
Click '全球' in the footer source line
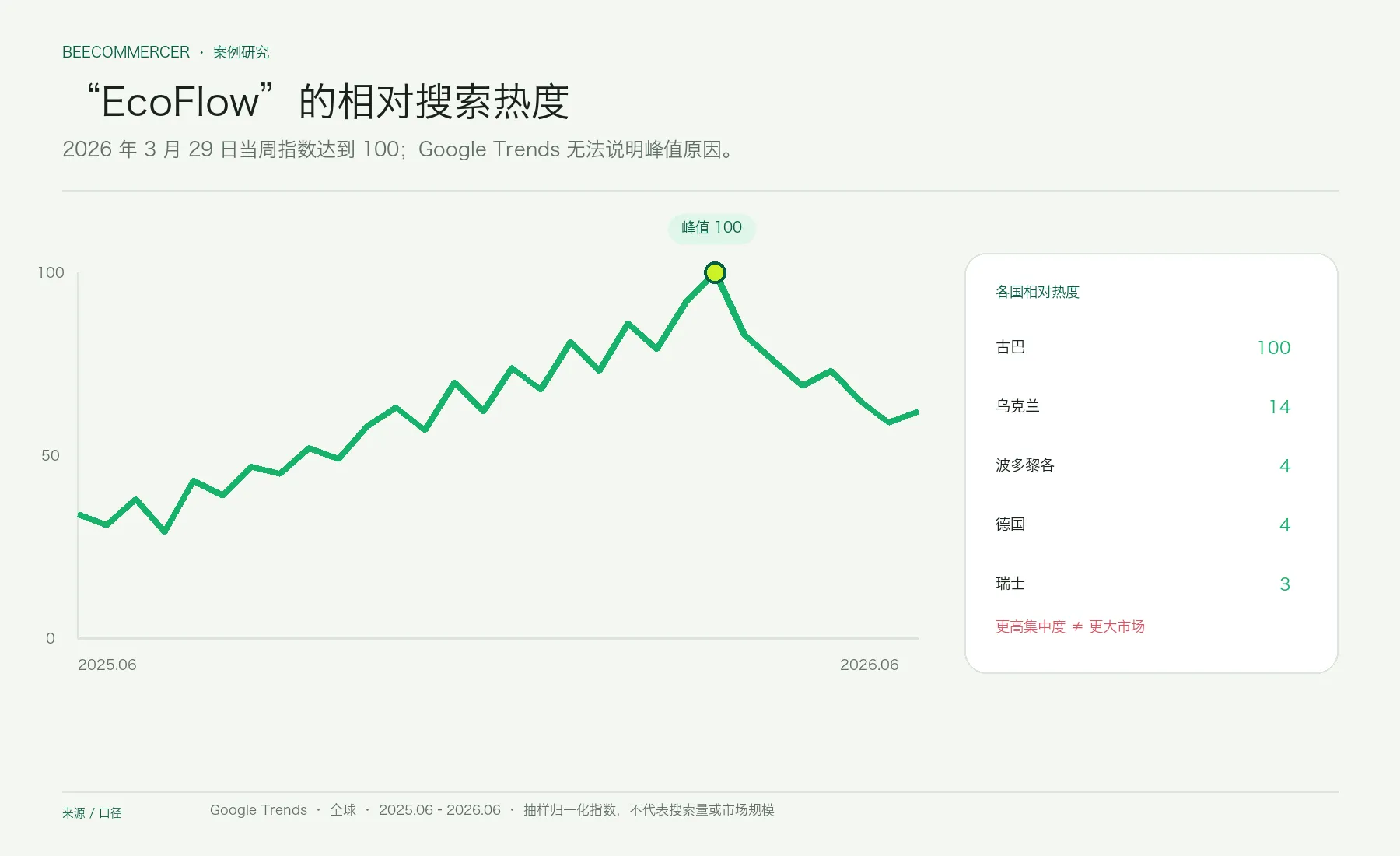(x=343, y=810)
